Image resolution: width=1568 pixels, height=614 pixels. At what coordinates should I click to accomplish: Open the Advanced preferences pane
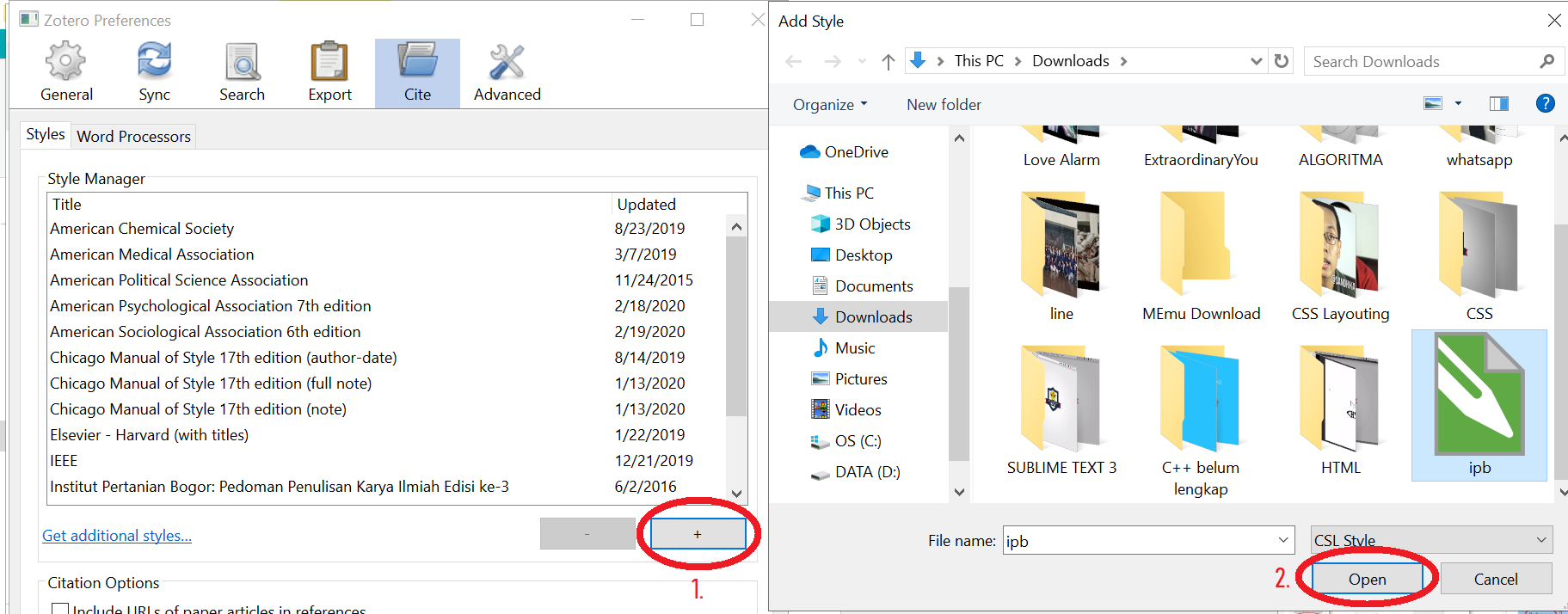point(507,73)
